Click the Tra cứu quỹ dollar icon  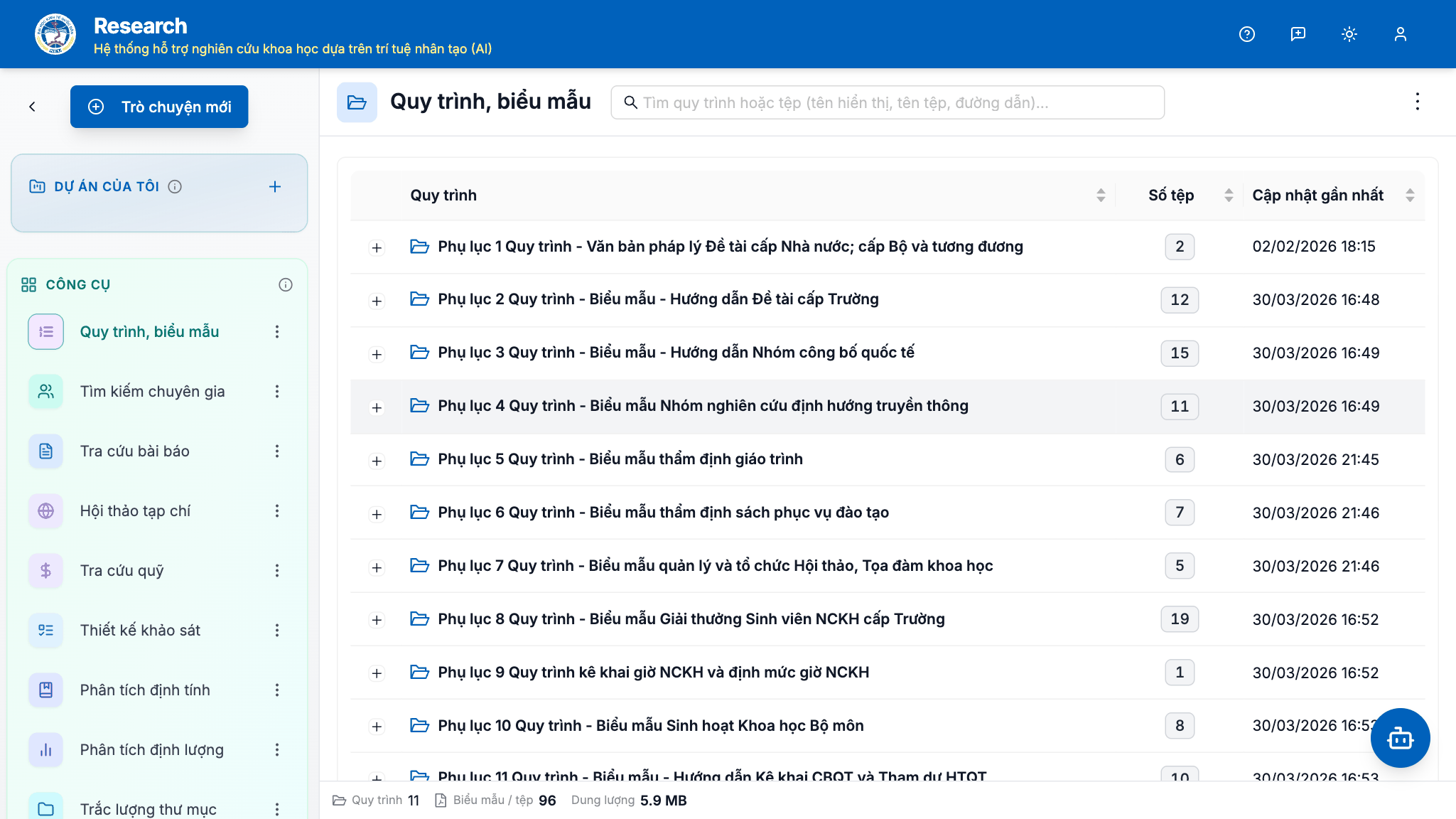(45, 570)
